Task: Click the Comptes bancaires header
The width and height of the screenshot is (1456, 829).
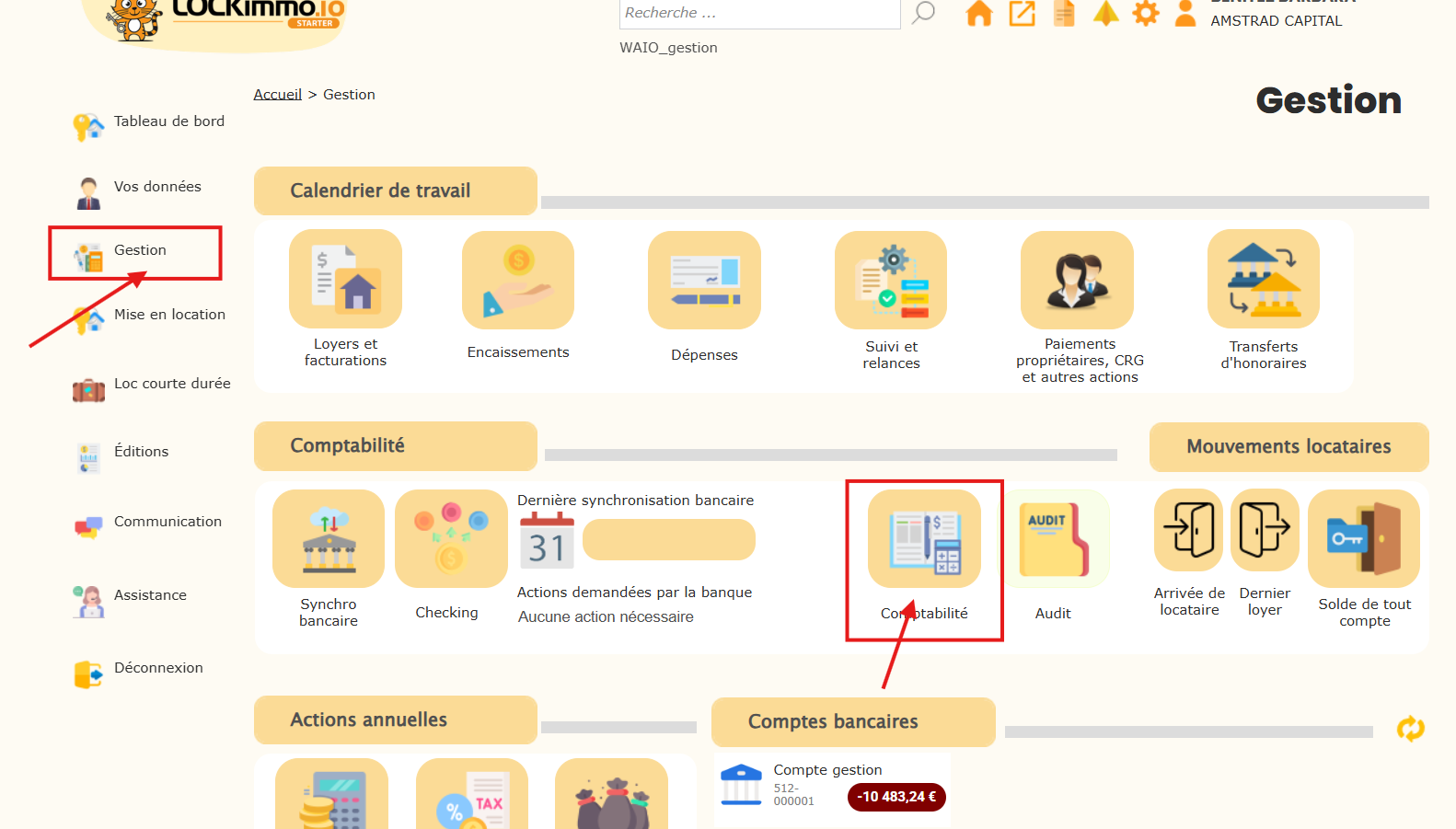Action: [x=853, y=721]
